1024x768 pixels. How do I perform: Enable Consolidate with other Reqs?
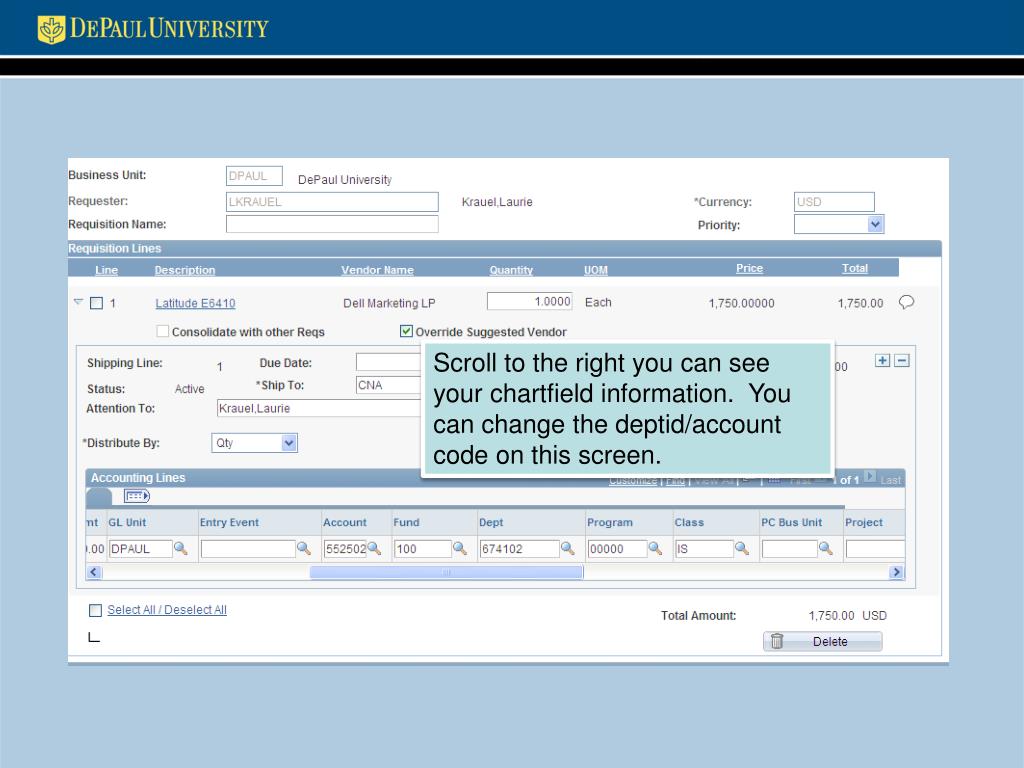(x=163, y=331)
